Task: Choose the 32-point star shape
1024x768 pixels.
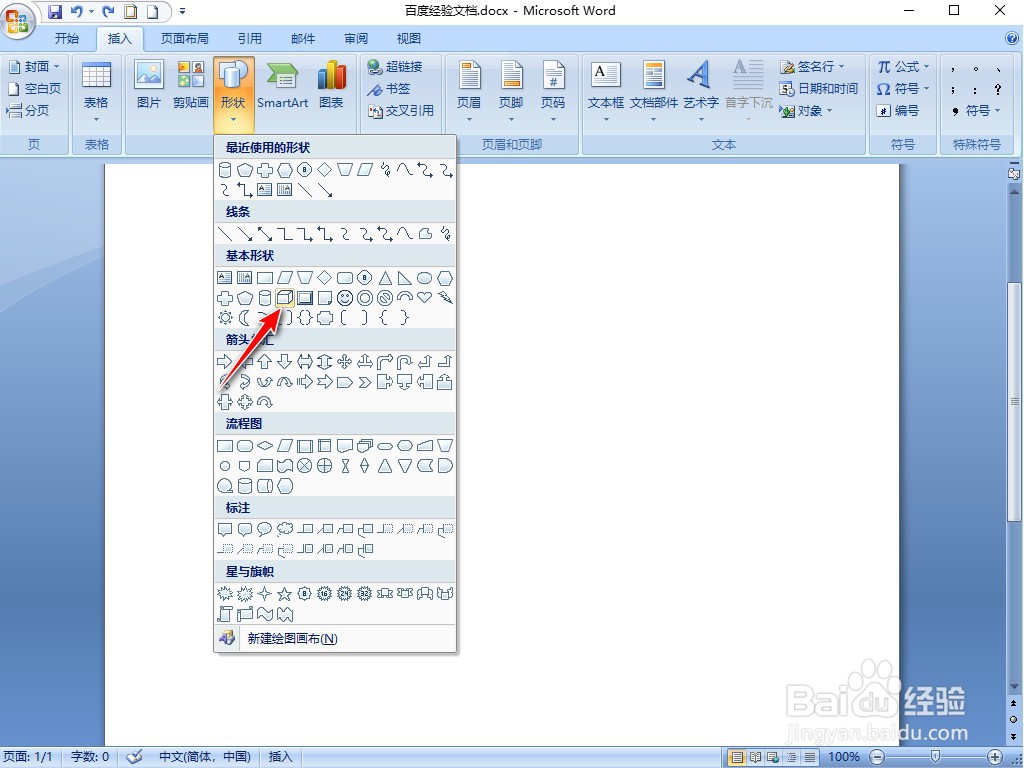Action: coord(364,594)
